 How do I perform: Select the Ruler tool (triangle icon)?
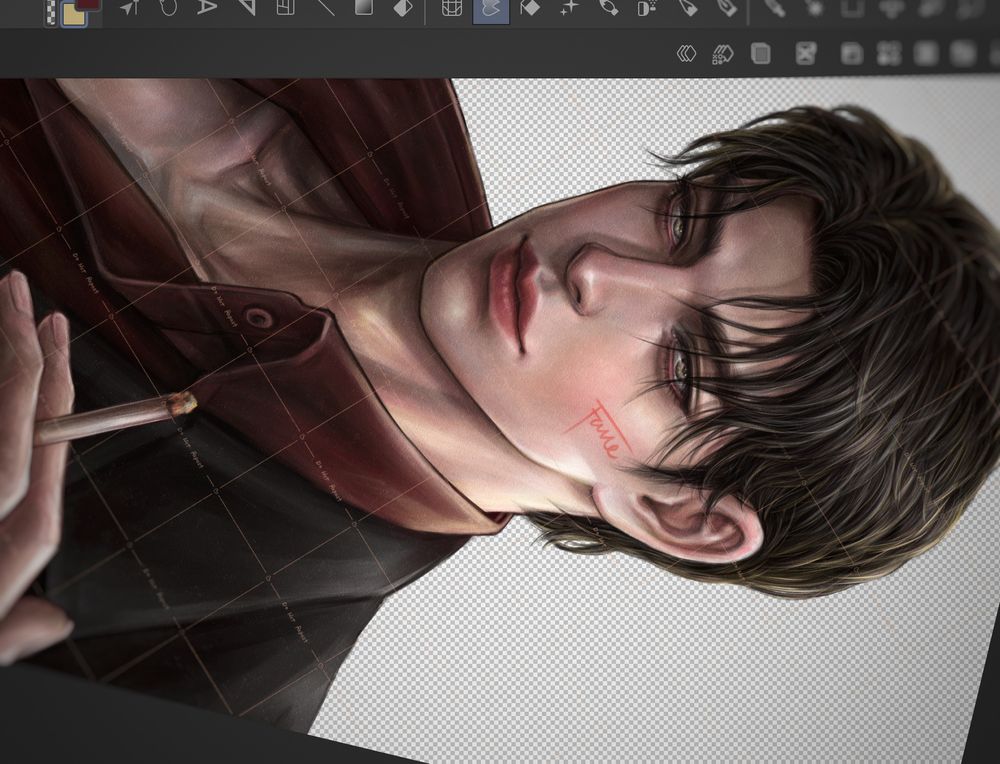pyautogui.click(x=246, y=7)
